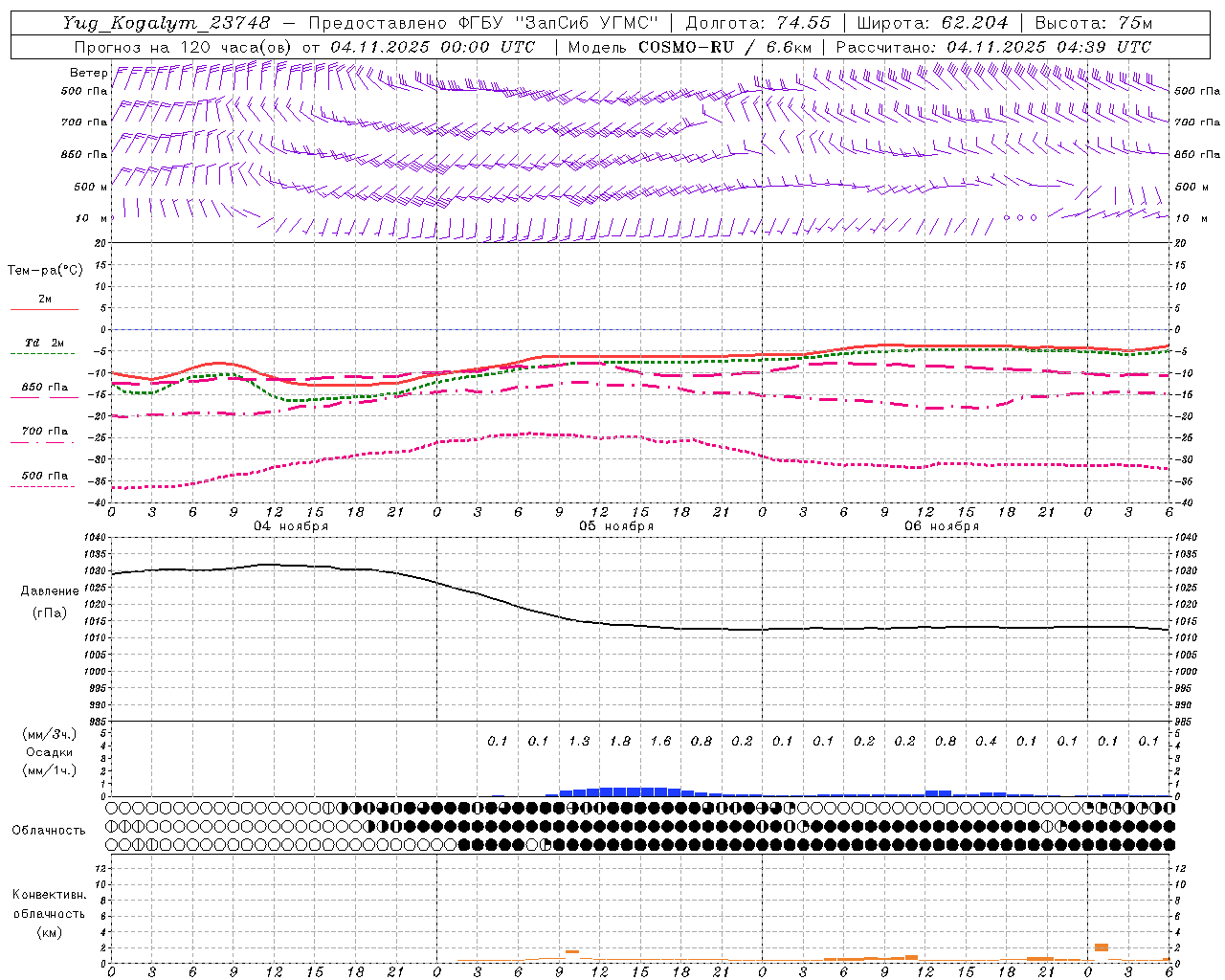This screenshot has height=980, width=1225.
Task: Click the 3-hour precipitation value '1.8'
Action: click(x=620, y=741)
